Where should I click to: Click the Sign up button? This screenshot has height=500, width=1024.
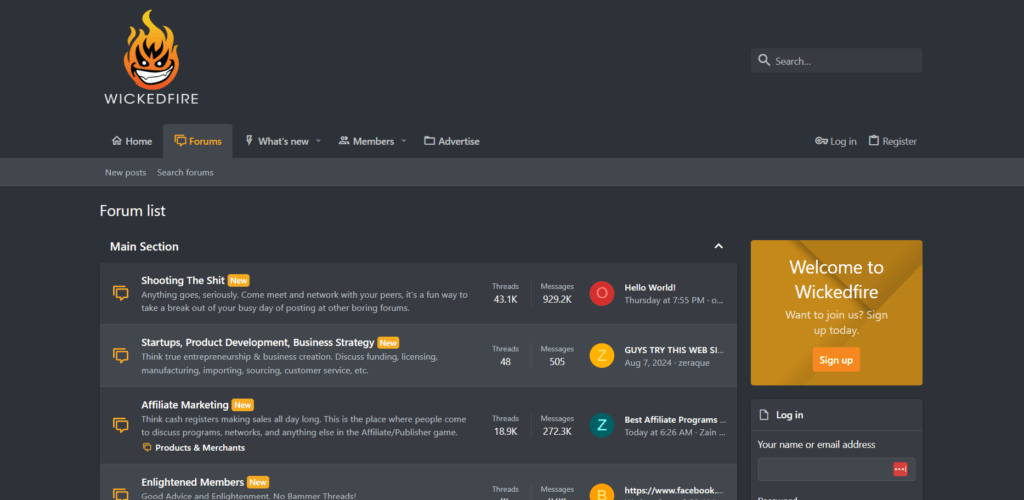coord(836,360)
